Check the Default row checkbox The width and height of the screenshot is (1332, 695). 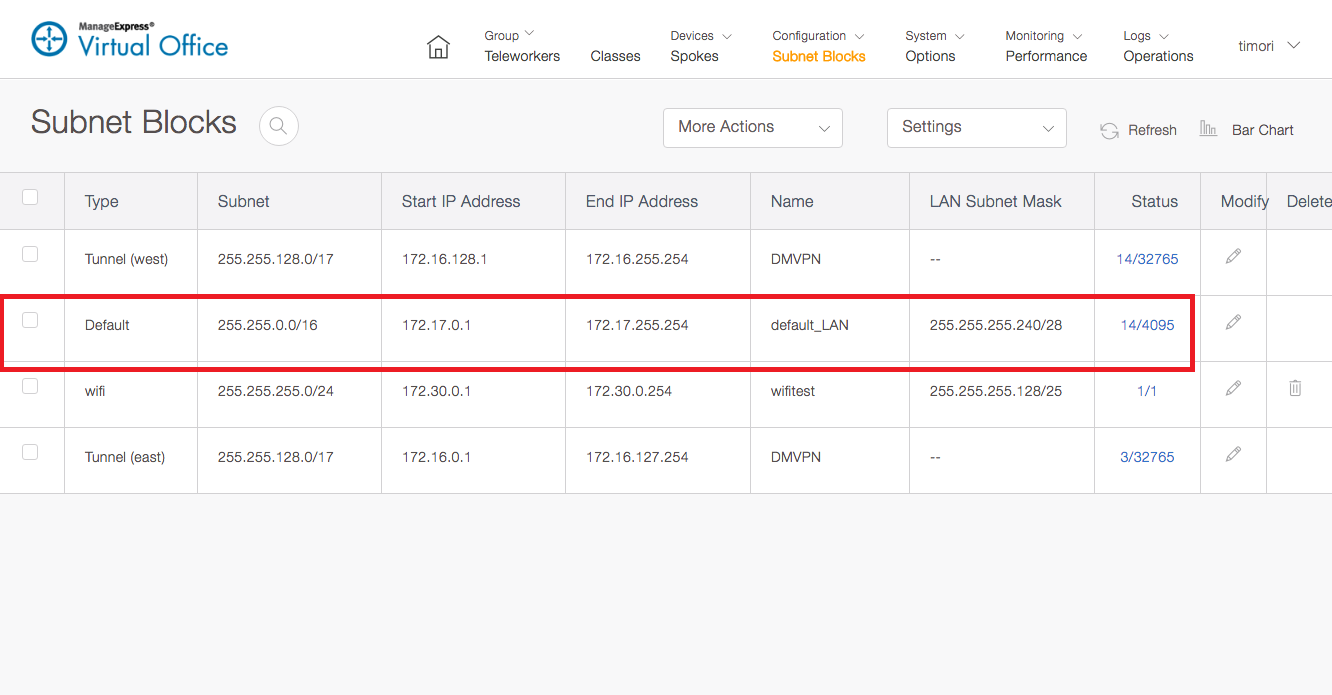pos(30,320)
